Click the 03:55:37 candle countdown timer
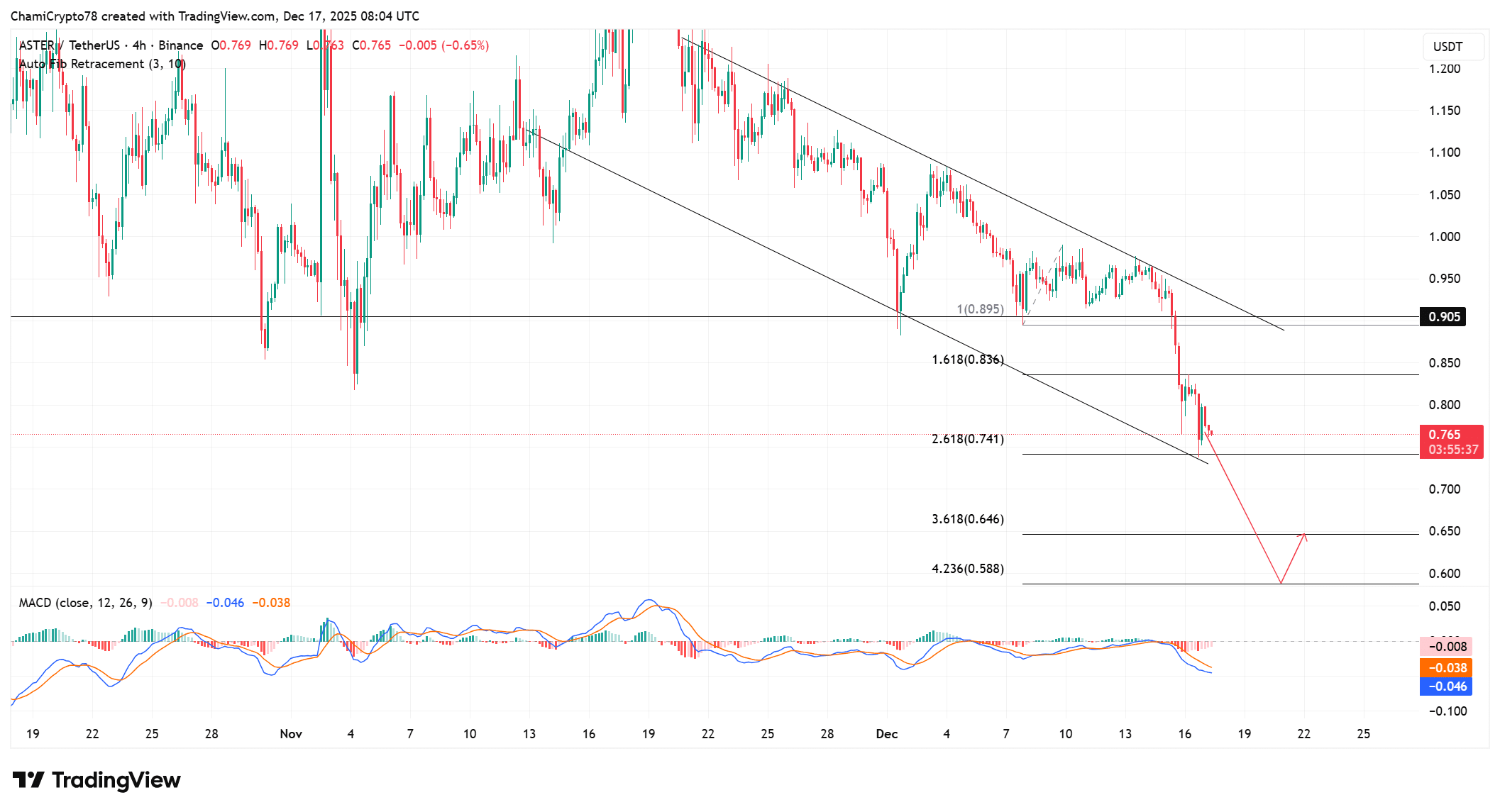The width and height of the screenshot is (1500, 812). (1451, 450)
